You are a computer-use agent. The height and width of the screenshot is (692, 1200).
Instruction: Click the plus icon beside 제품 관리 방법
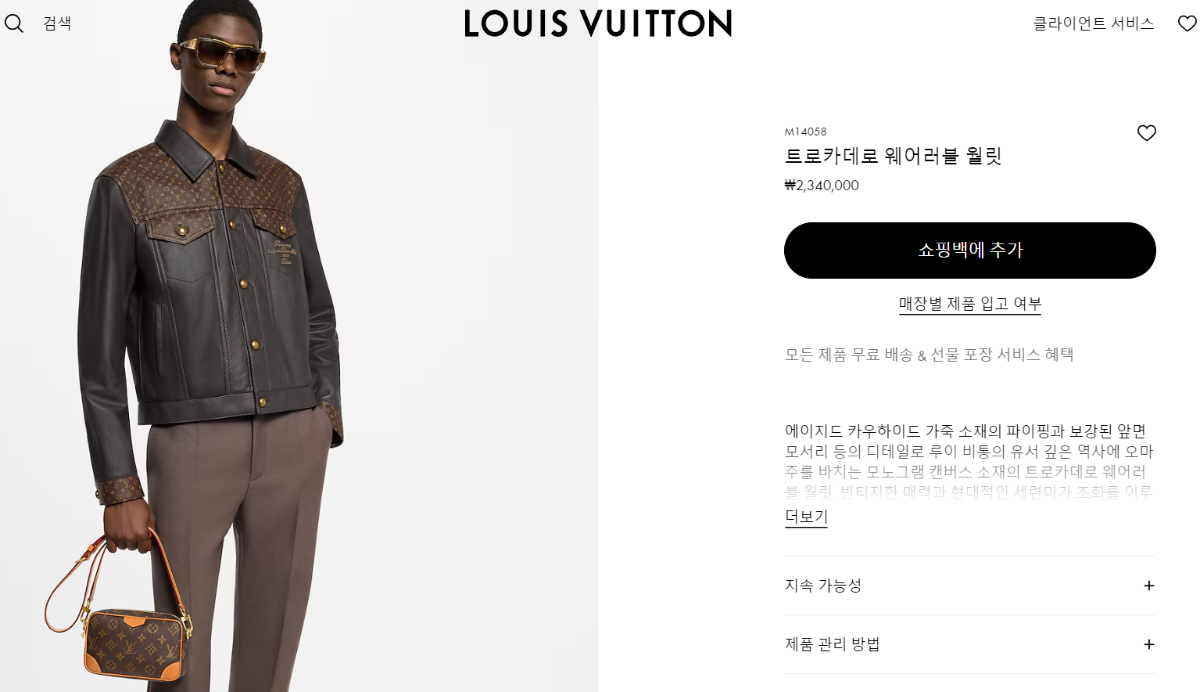[1149, 645]
